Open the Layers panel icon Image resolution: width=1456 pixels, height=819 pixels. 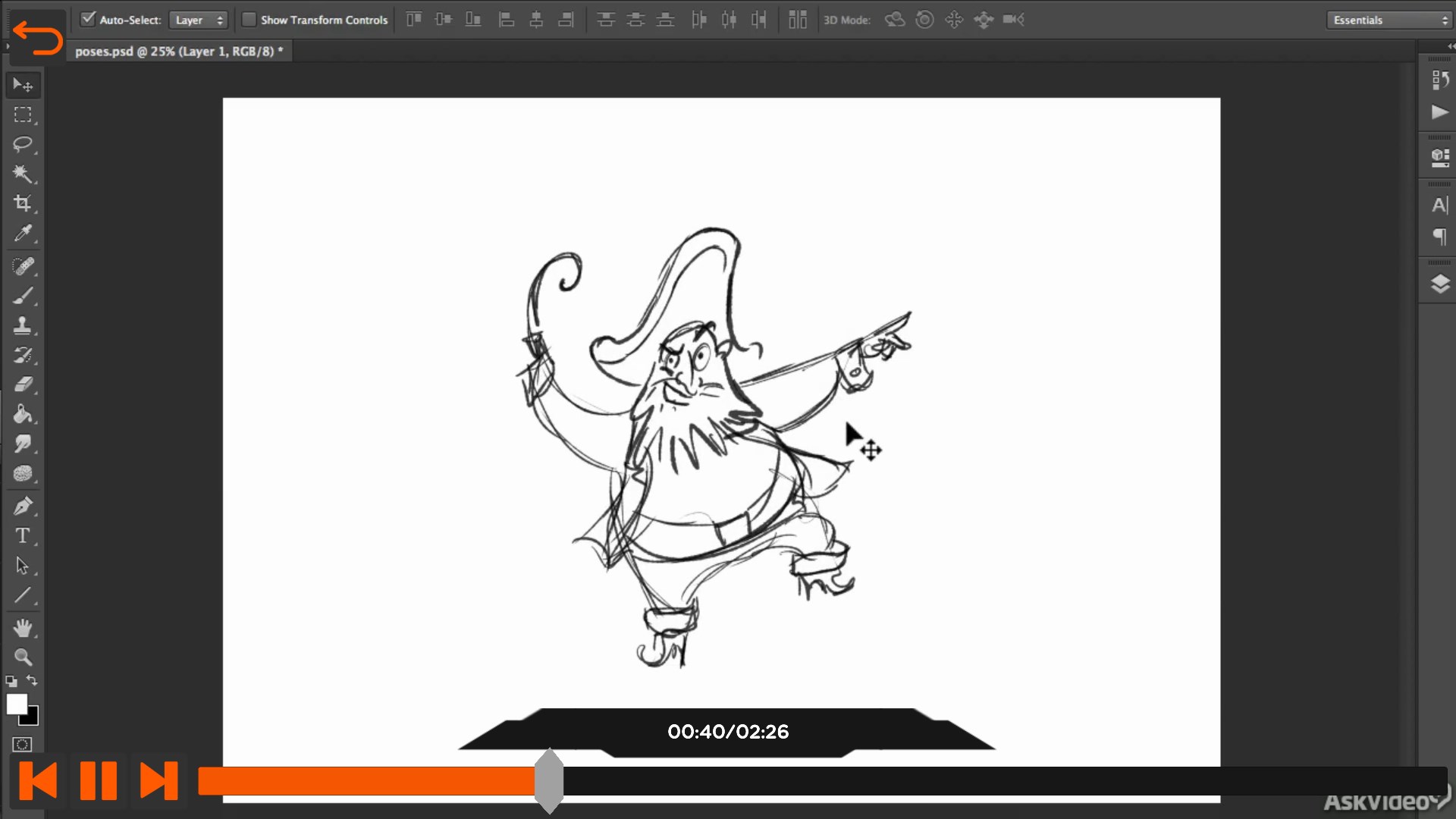point(1439,284)
